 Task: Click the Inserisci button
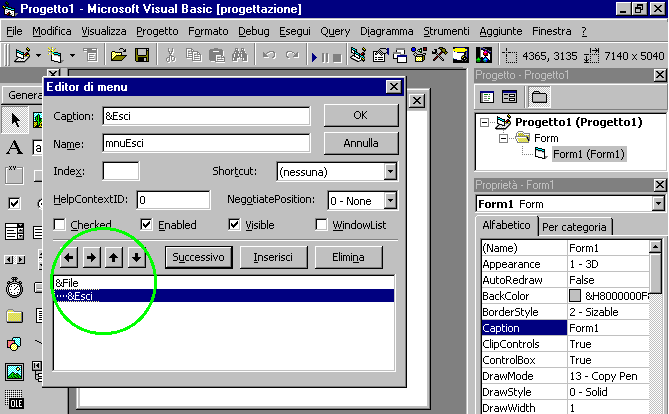pyautogui.click(x=273, y=257)
